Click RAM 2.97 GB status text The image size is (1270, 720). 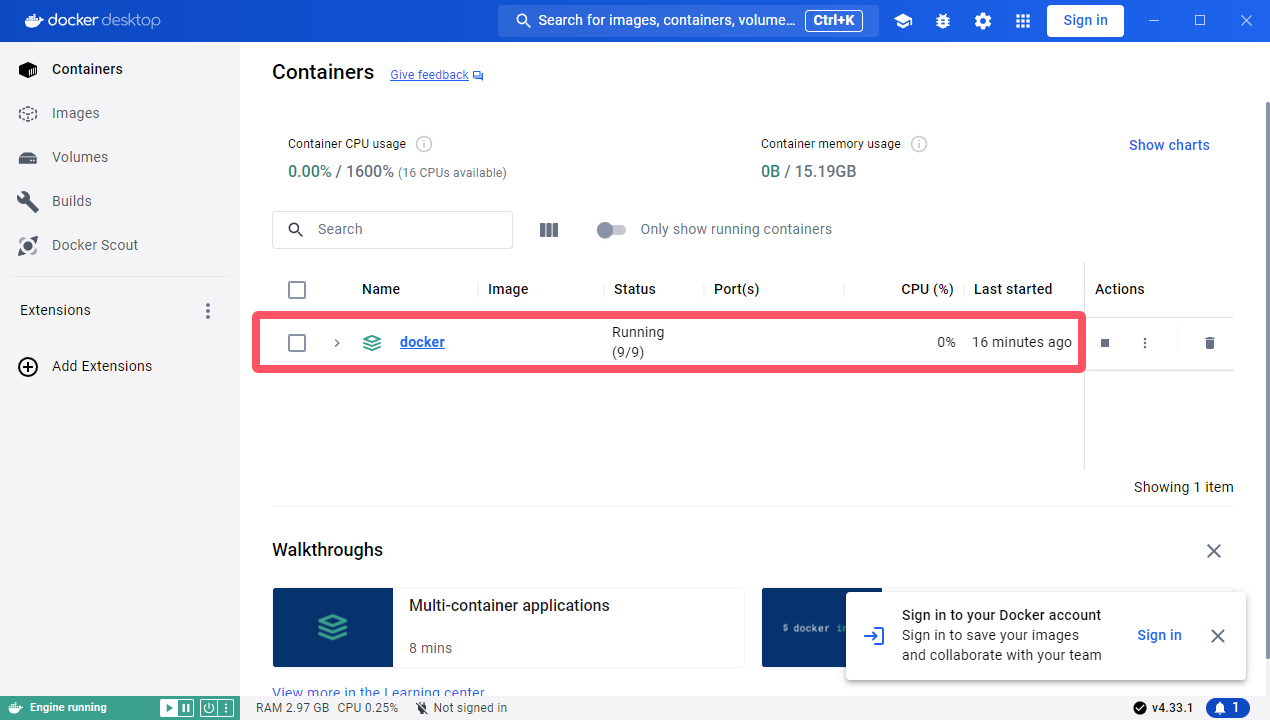292,708
